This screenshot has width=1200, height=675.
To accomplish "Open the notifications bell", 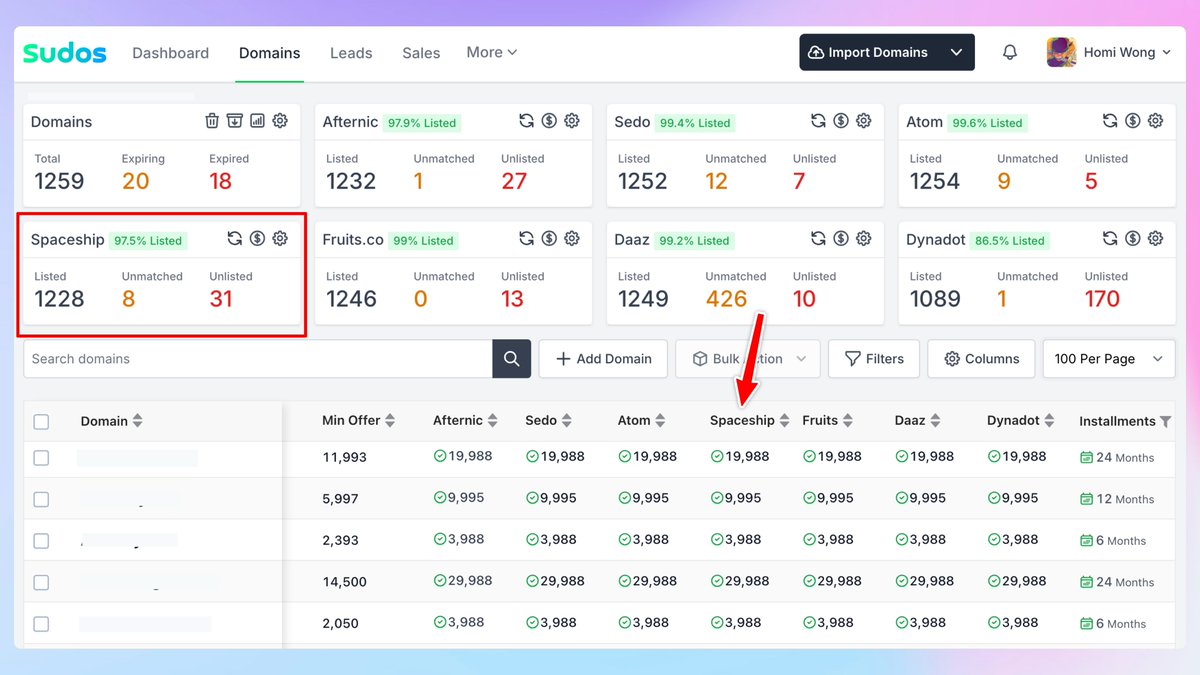I will [1010, 53].
